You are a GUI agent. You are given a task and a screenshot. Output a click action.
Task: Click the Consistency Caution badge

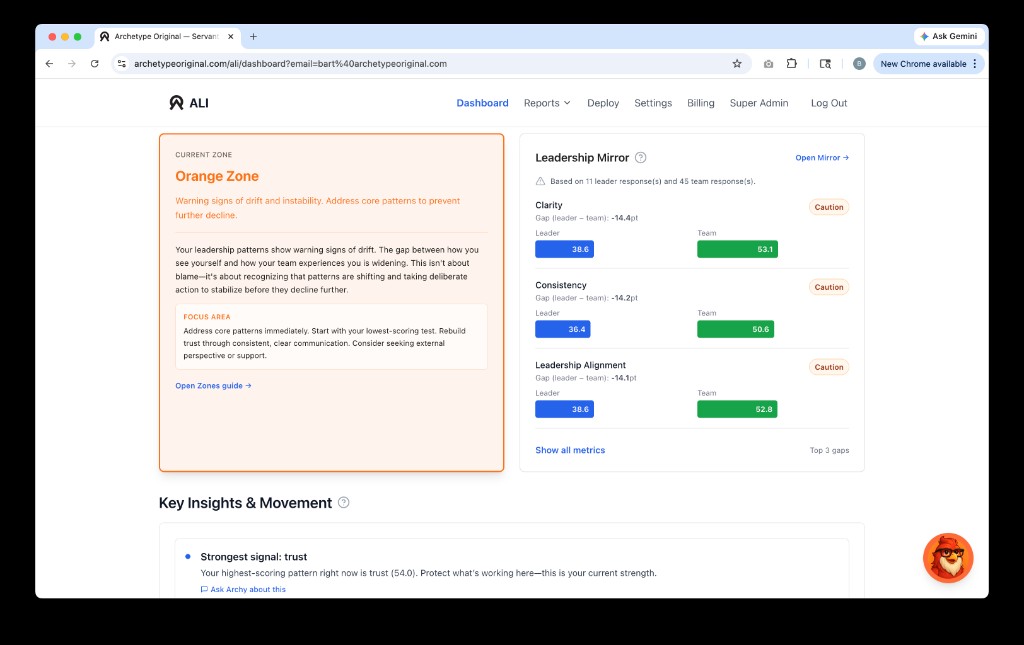pyautogui.click(x=829, y=287)
